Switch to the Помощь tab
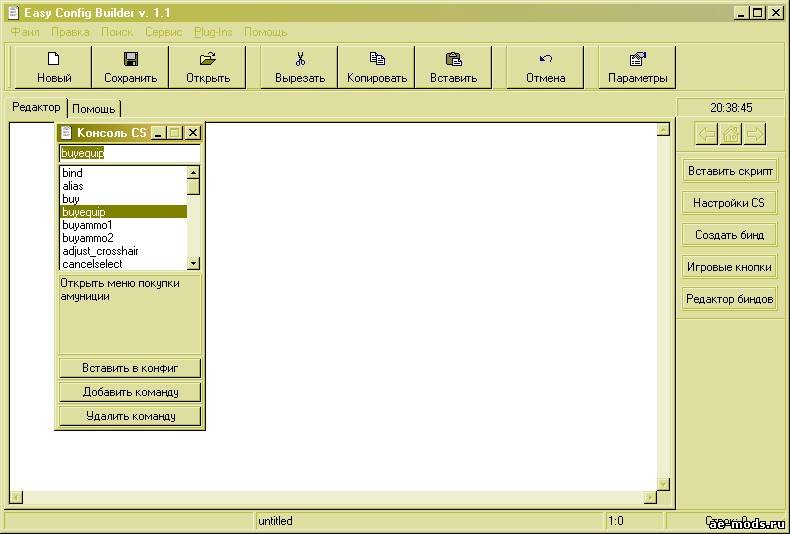 click(94, 108)
